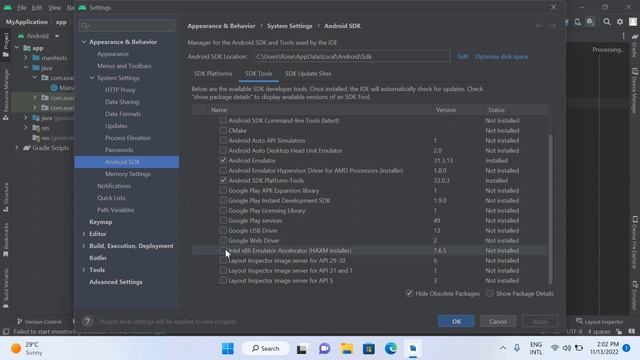Open File Explorer from the taskbar
640x360 pixels.
tap(347, 349)
